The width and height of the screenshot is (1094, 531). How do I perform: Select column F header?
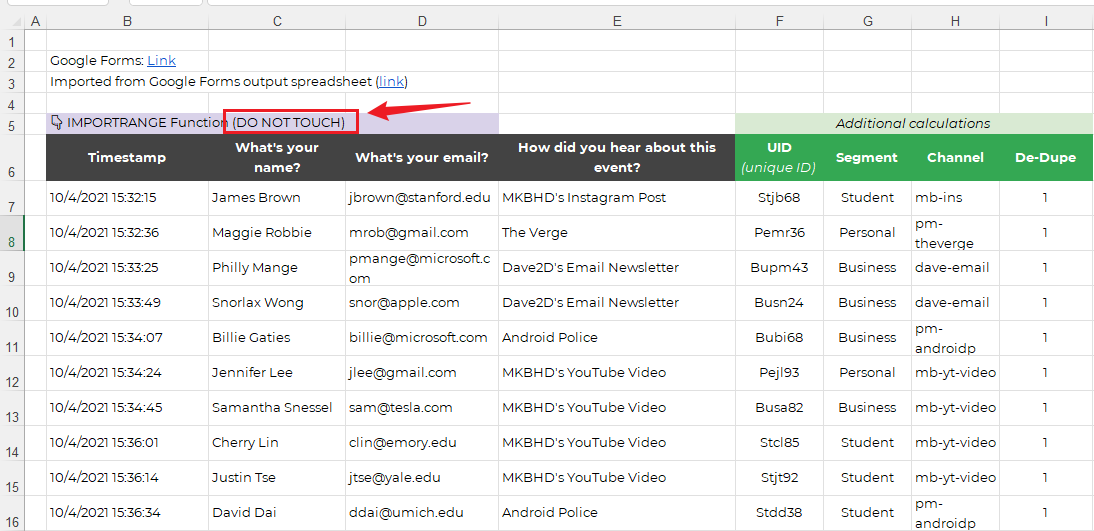click(779, 22)
